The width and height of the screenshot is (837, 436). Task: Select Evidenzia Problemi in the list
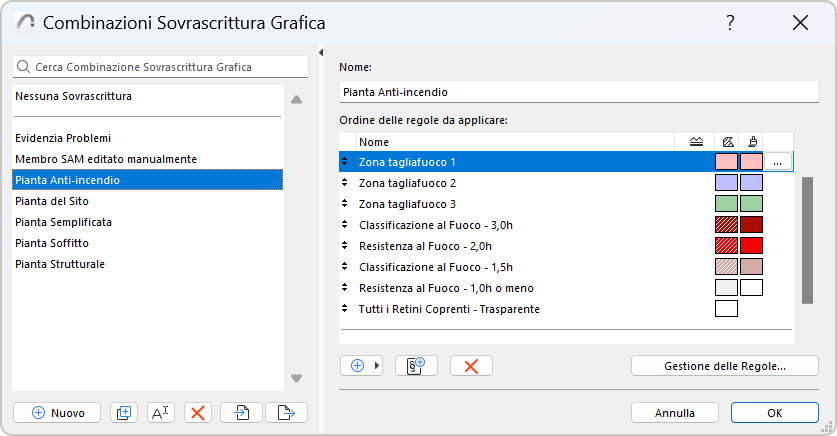coord(63,138)
